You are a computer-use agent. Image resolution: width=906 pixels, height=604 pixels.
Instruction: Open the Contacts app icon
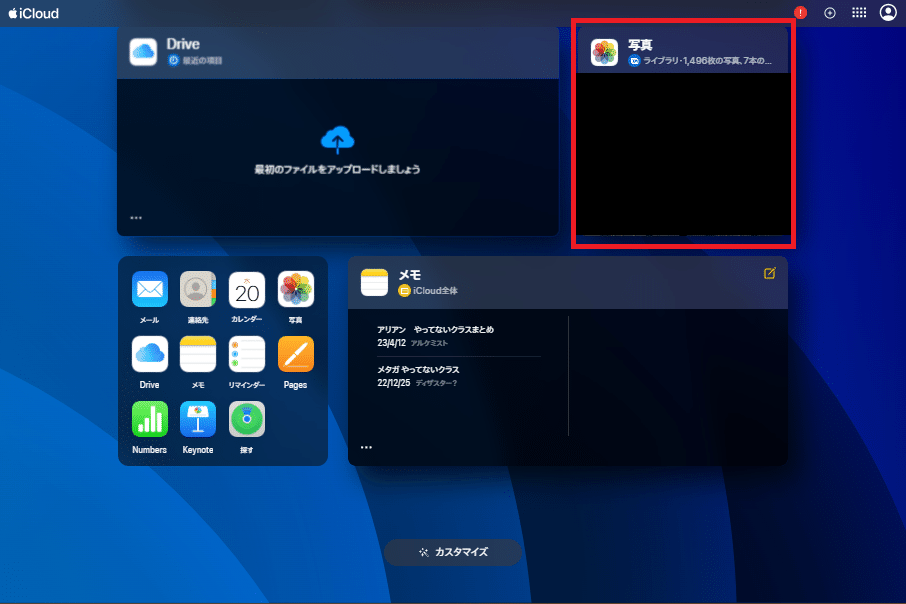pos(198,289)
